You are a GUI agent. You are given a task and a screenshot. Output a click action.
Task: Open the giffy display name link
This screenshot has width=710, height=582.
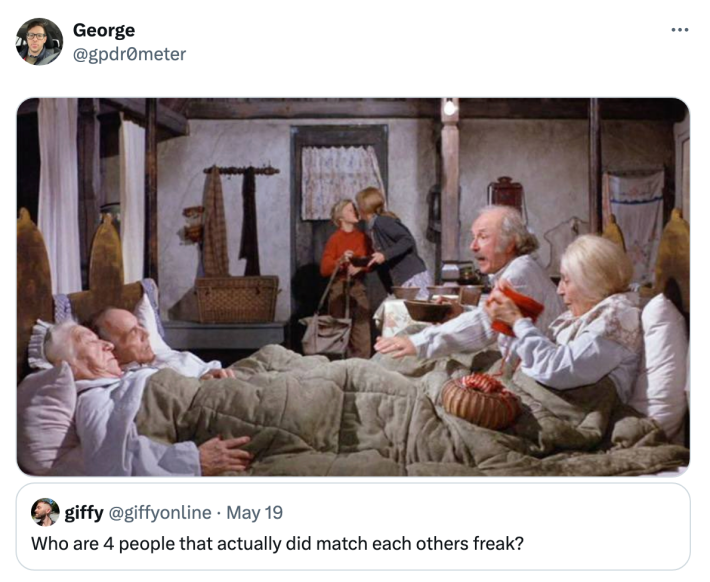(84, 513)
